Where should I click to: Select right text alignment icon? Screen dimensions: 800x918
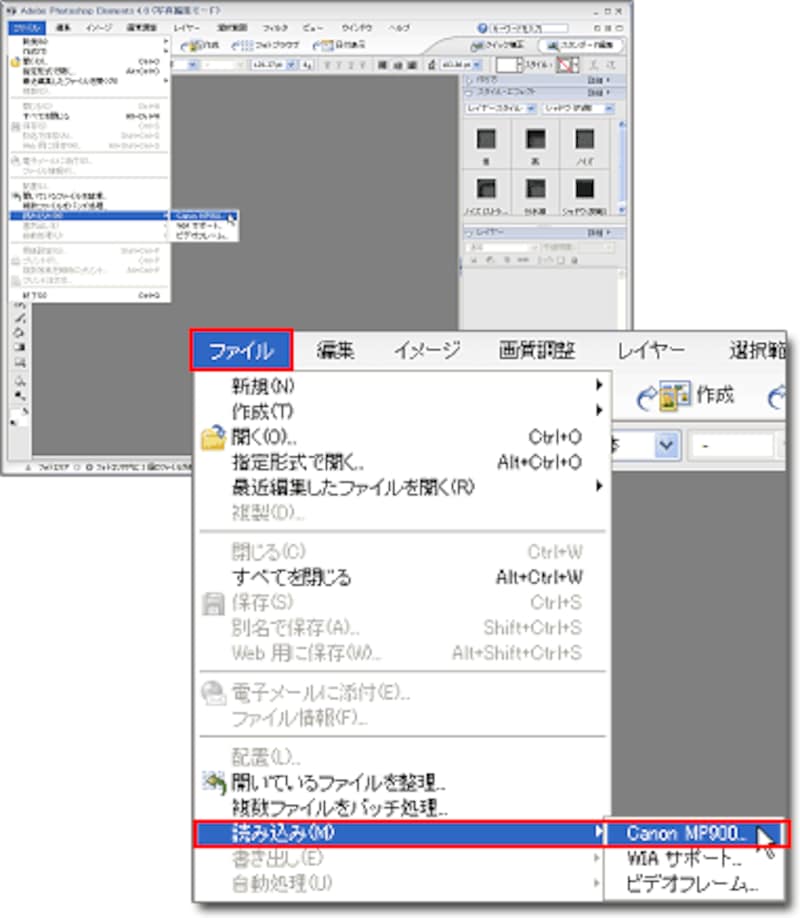(412, 65)
